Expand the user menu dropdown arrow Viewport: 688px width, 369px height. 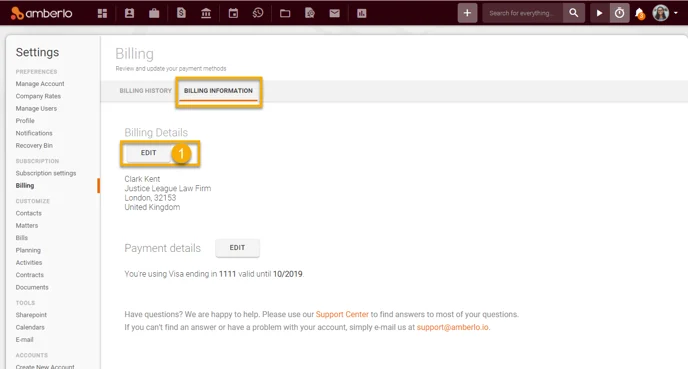click(676, 13)
